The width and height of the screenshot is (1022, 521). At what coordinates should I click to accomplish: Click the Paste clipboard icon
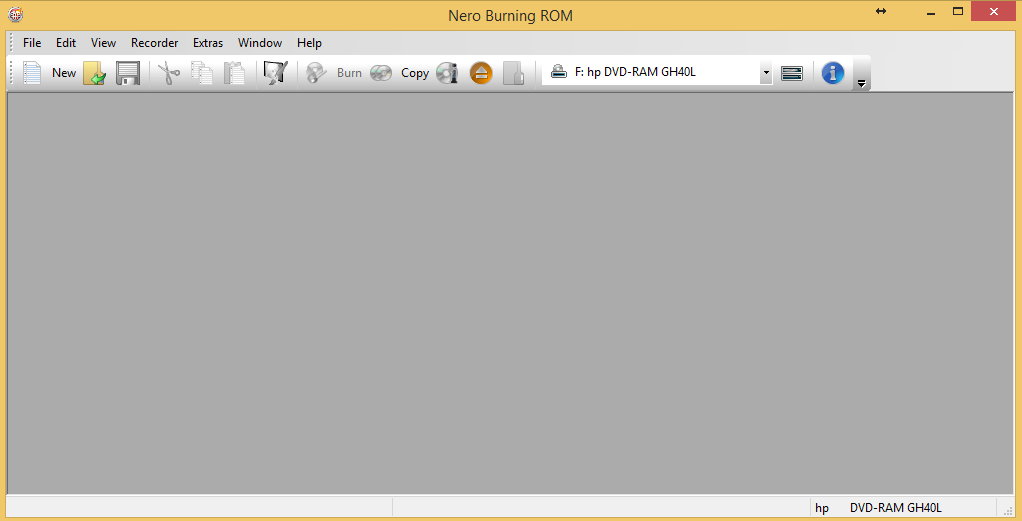click(235, 72)
